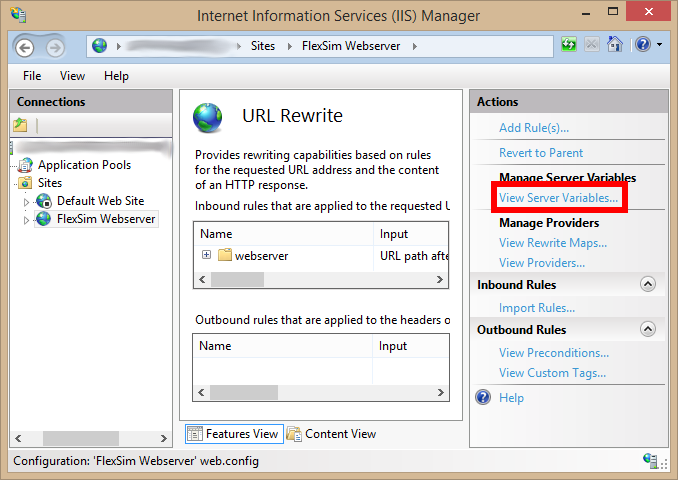The height and width of the screenshot is (480, 678).
Task: Click the Add Rule(s)... link
Action: click(533, 128)
